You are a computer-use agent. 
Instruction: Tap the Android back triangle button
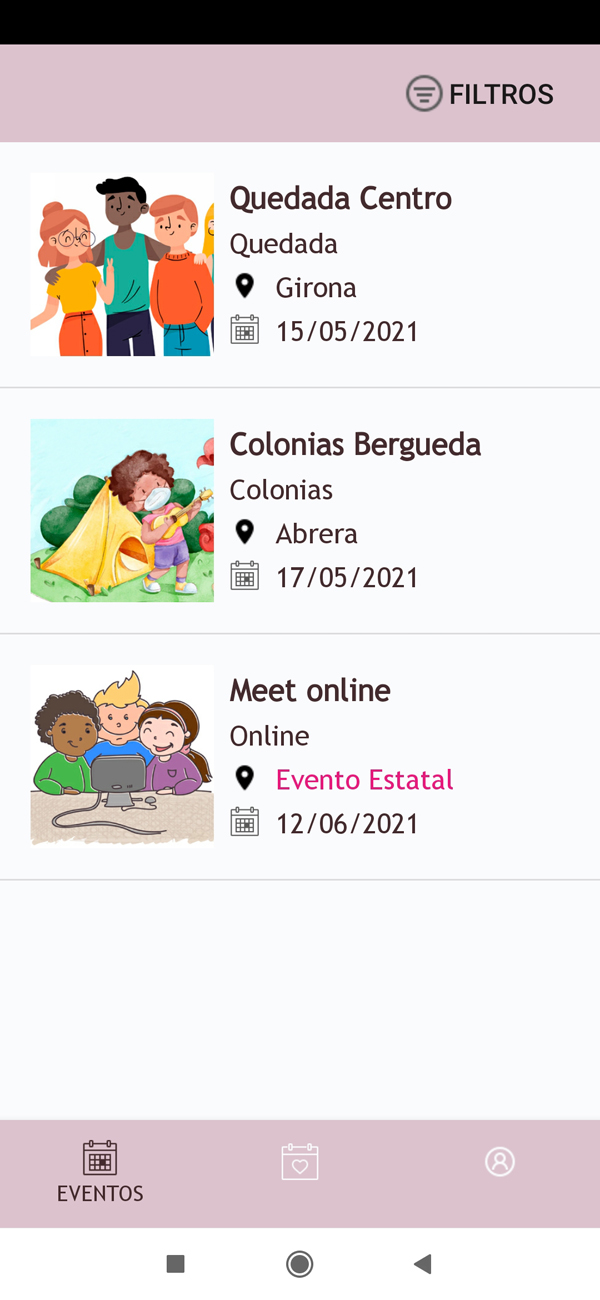(x=422, y=1264)
